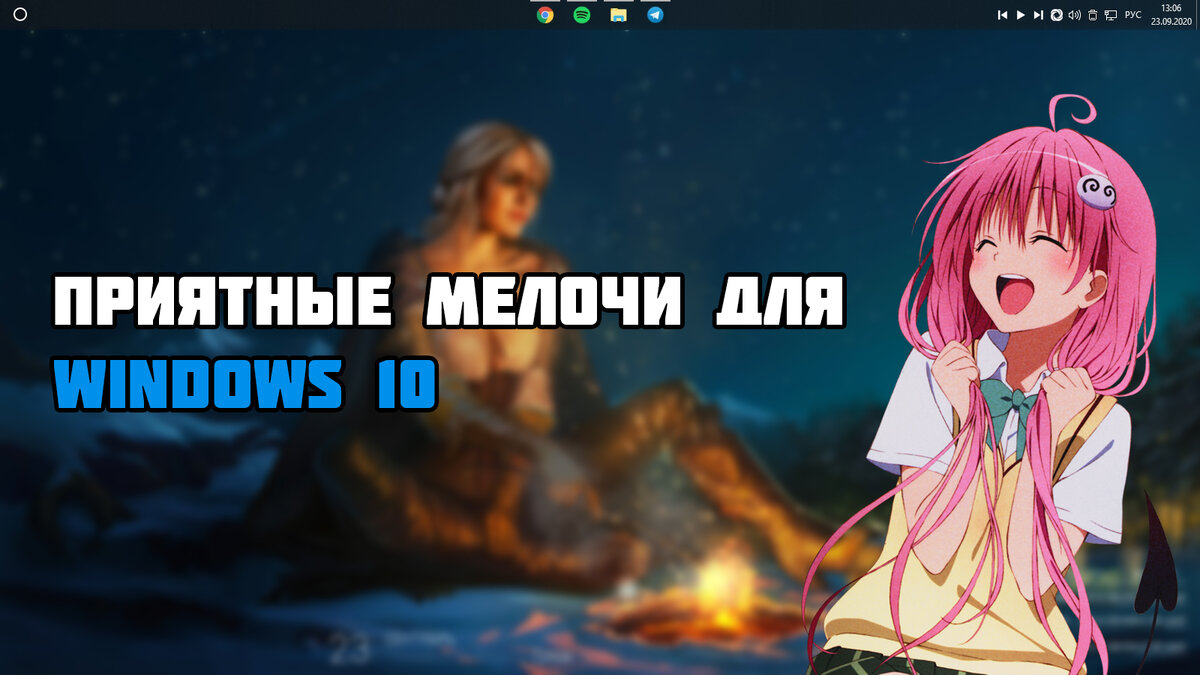This screenshot has width=1200, height=675.
Task: Open Spotify from the taskbar
Action: (582, 15)
